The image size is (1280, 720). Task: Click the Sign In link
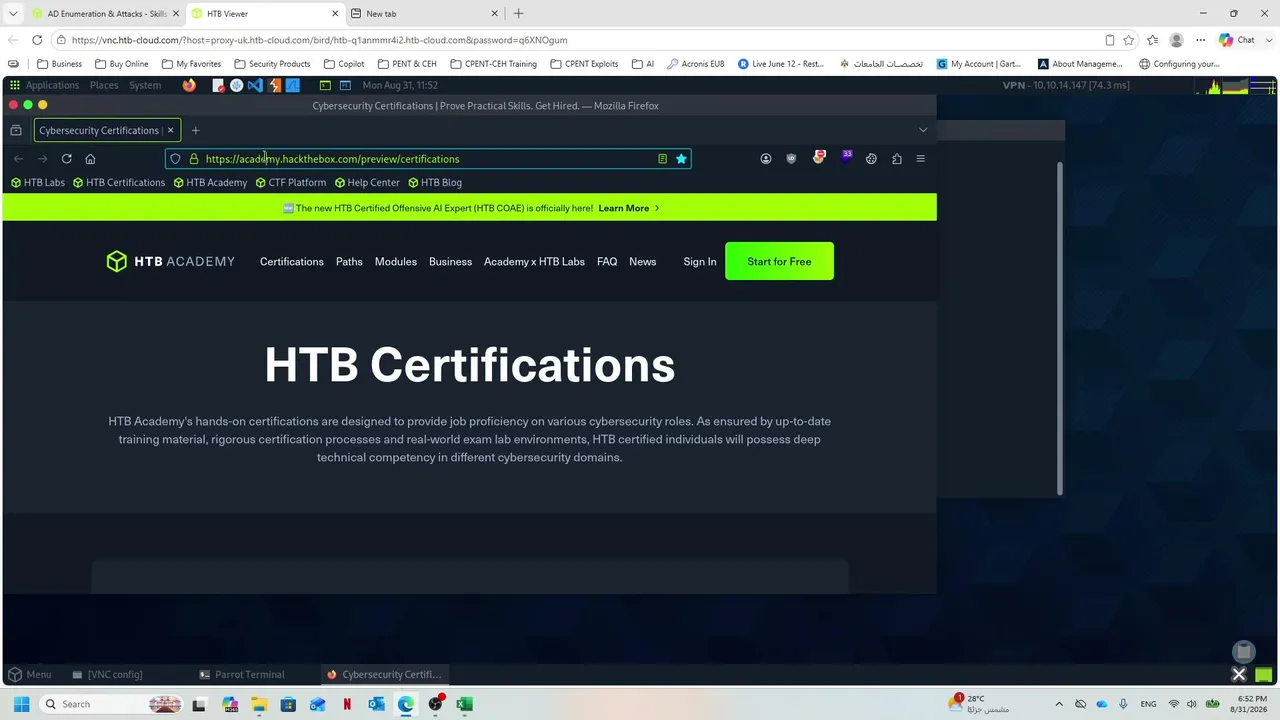(x=700, y=262)
